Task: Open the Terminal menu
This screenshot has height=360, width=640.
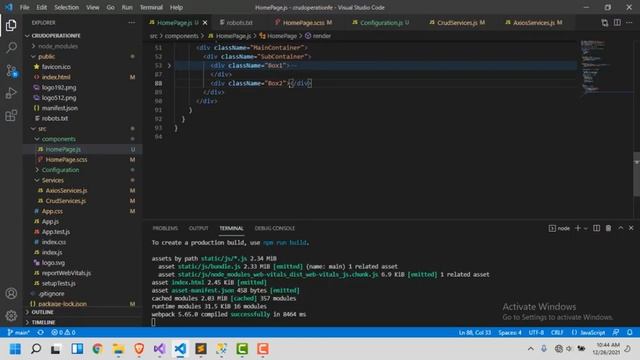Action: [151, 7]
